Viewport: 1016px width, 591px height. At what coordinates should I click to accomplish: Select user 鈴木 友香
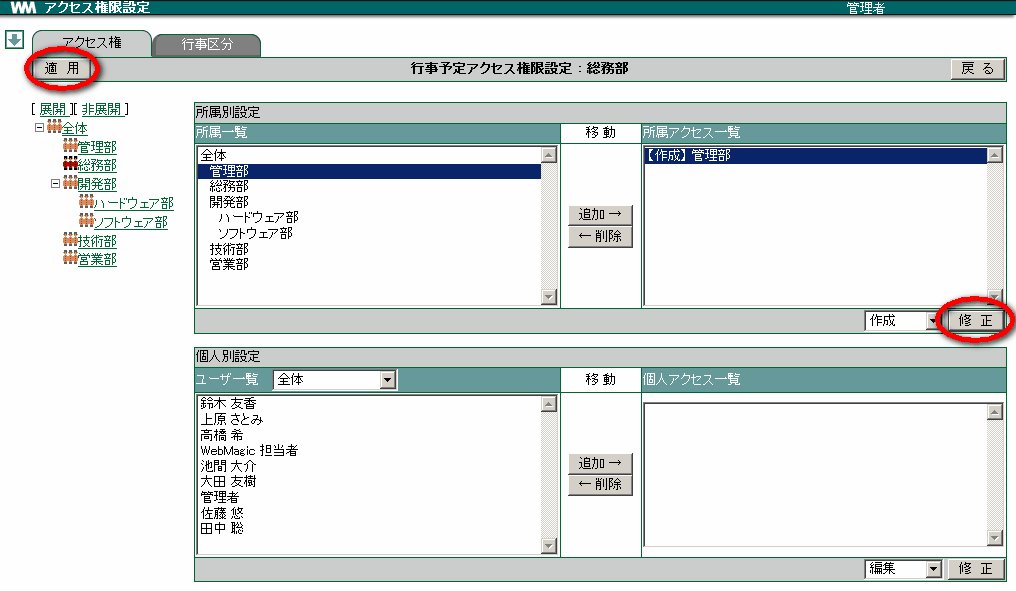(x=369, y=404)
